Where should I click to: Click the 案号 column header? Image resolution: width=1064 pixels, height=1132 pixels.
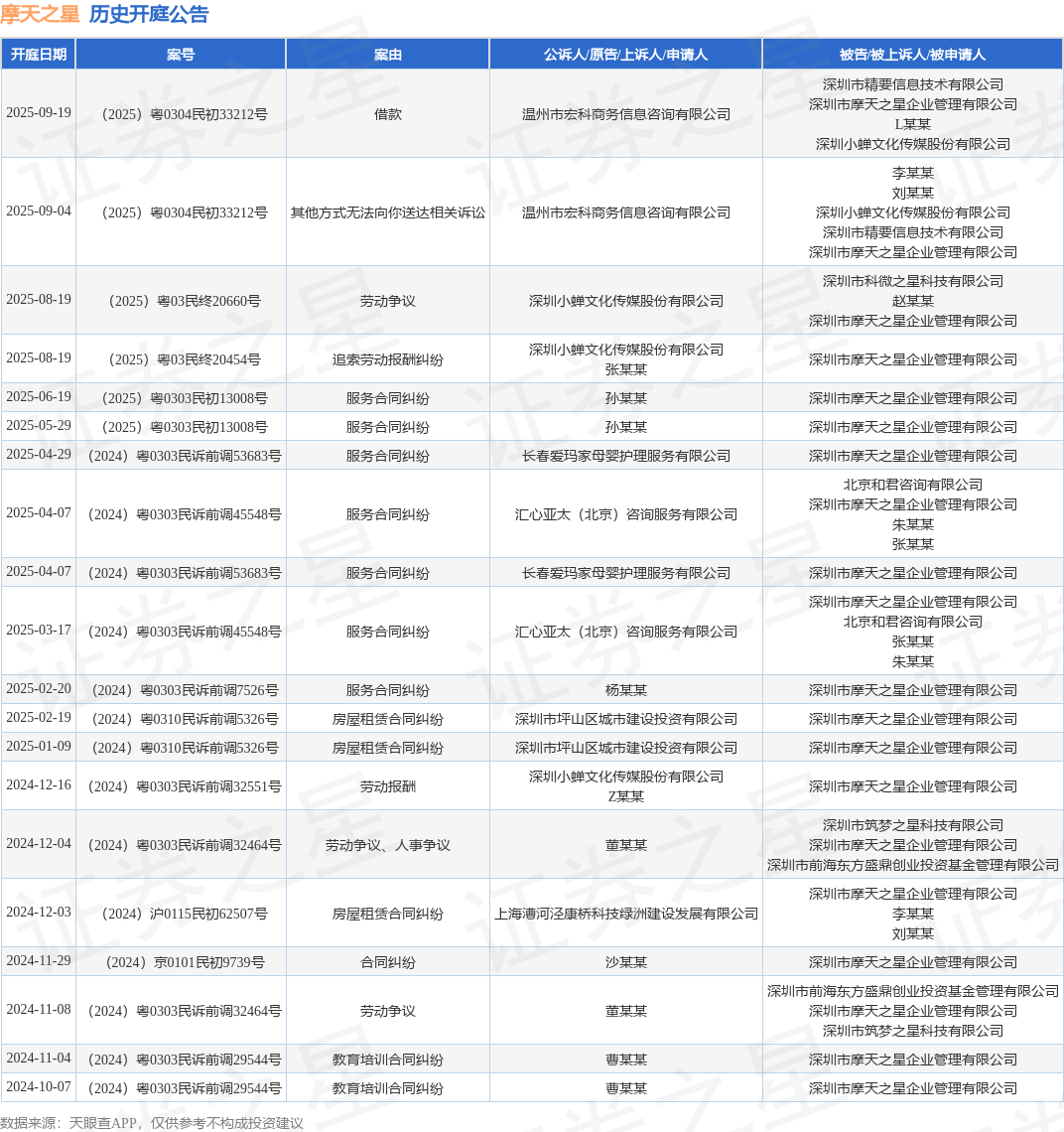(x=181, y=55)
